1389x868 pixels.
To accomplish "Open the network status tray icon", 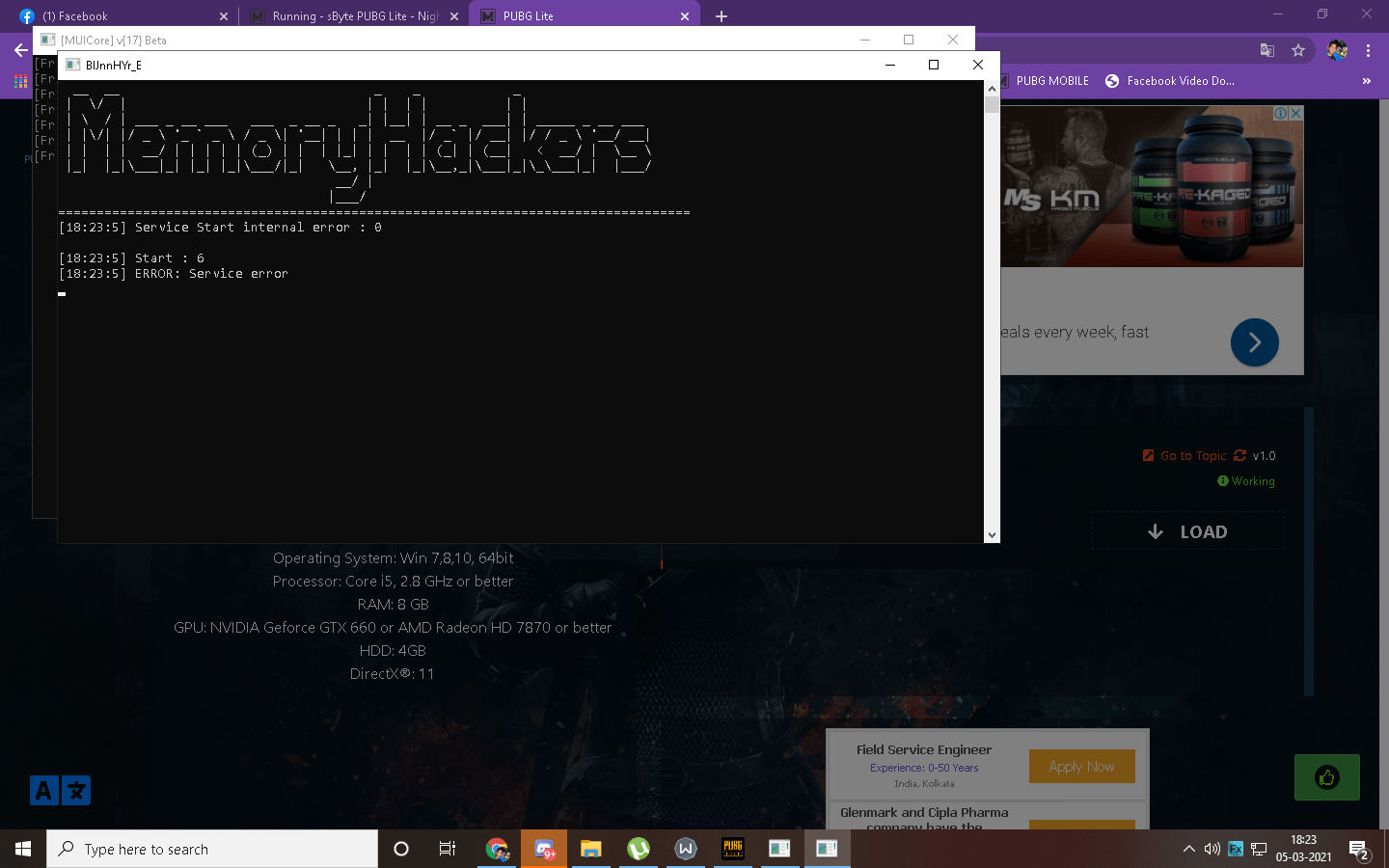I will coord(1259,849).
